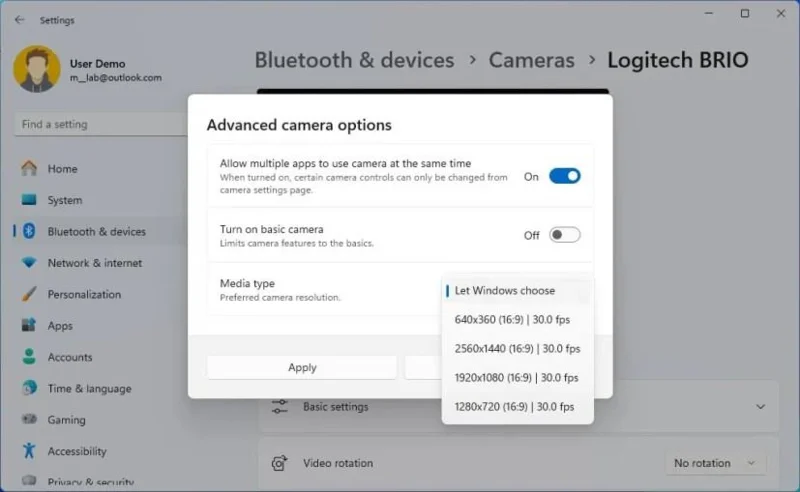Click the Gaming controller icon

pyautogui.click(x=29, y=420)
